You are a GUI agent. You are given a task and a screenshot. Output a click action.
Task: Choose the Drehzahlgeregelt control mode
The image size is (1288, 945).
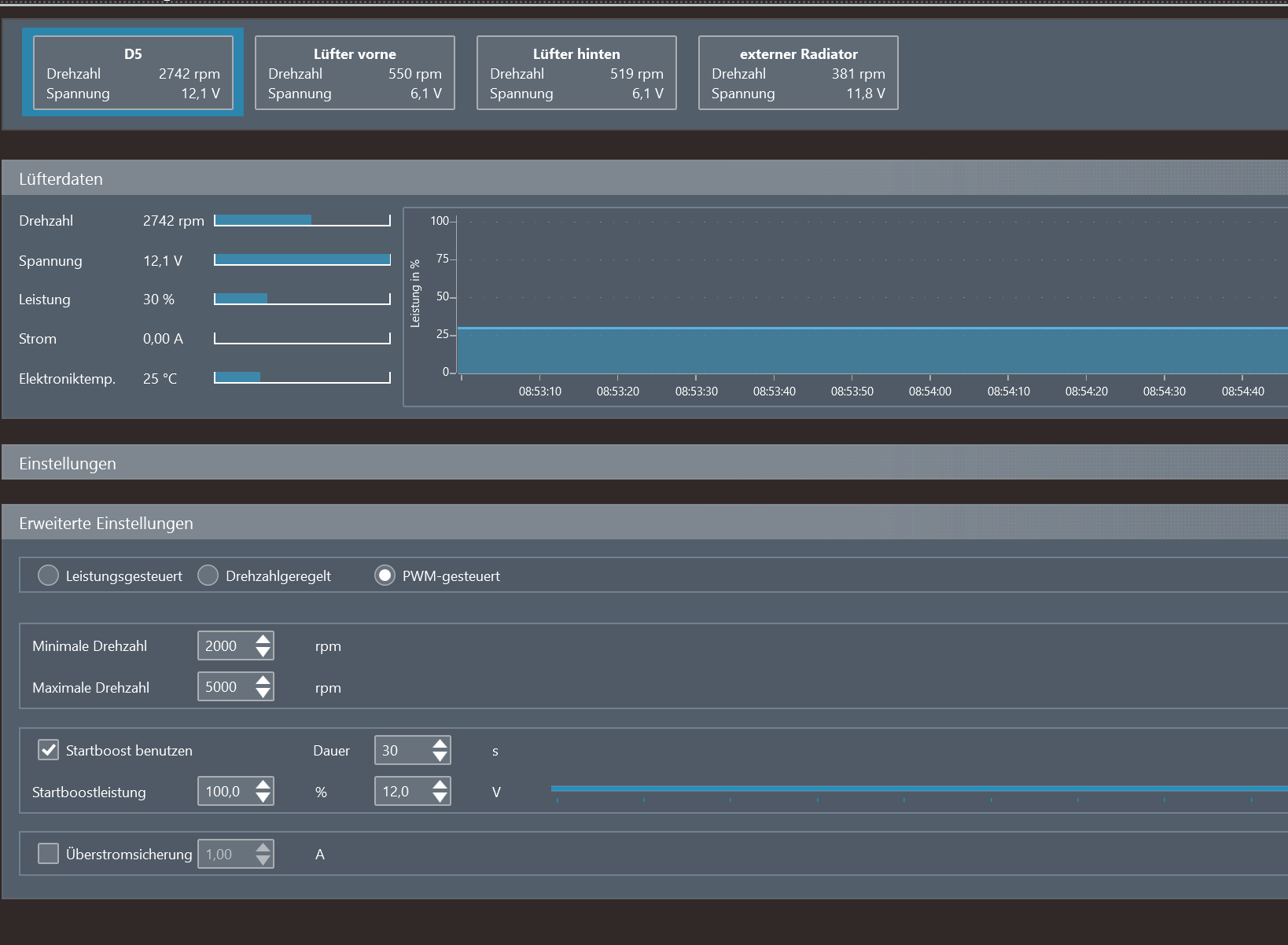pyautogui.click(x=208, y=575)
